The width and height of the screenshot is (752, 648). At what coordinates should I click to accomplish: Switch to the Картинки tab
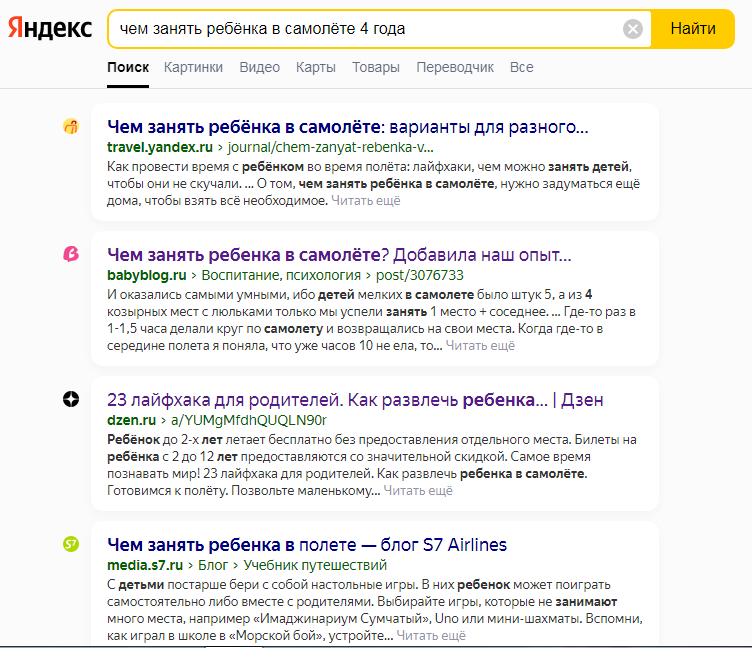(193, 67)
